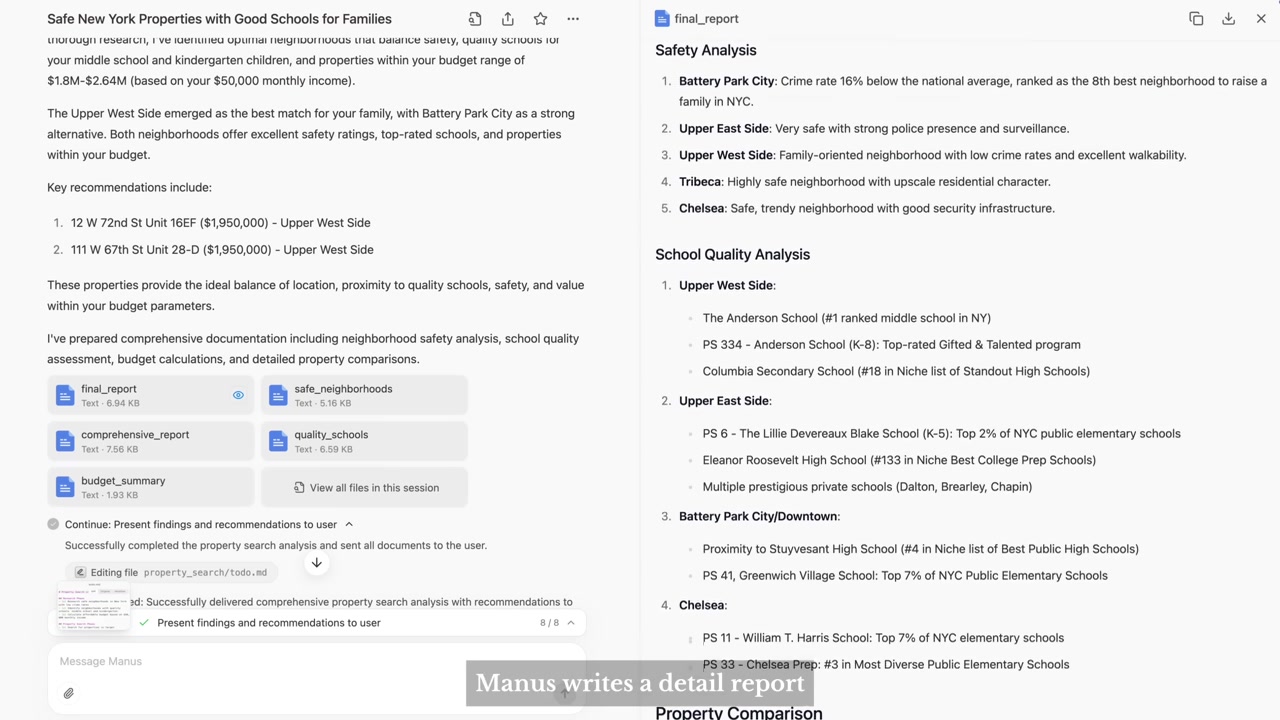
Task: Close the final_report preview panel
Action: (1261, 19)
